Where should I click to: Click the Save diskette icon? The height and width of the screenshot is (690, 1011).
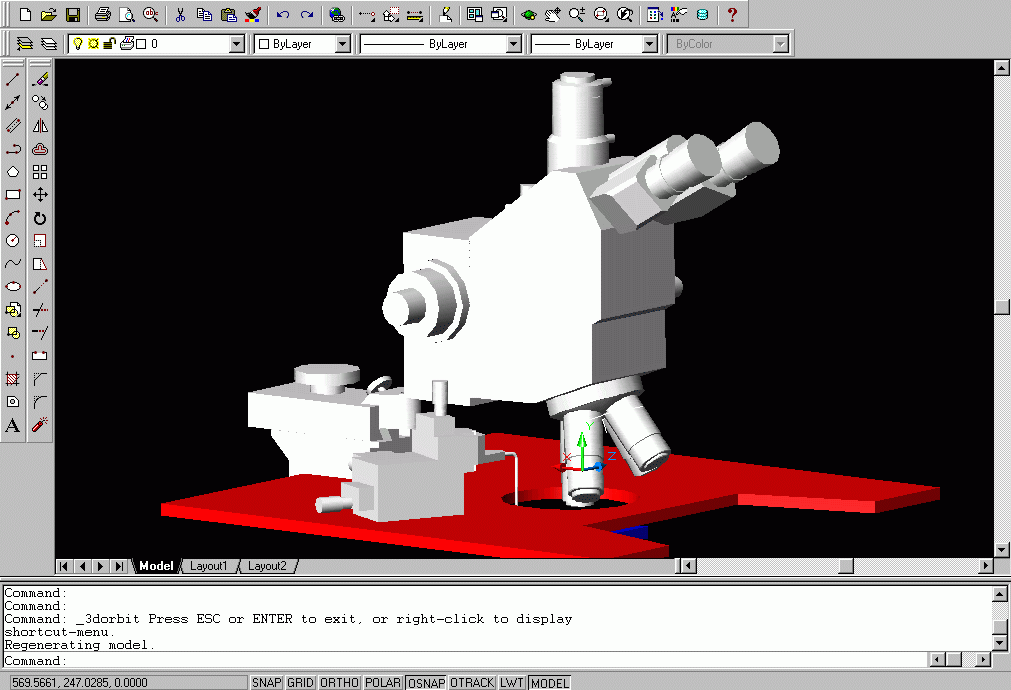pyautogui.click(x=73, y=15)
